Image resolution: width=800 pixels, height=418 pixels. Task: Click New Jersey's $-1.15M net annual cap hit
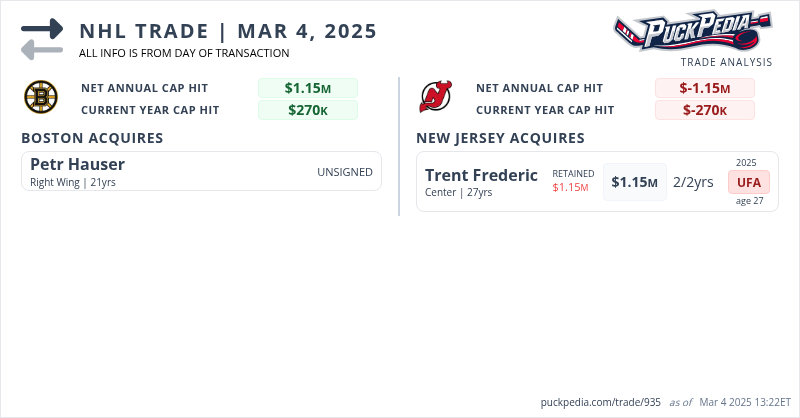704,88
